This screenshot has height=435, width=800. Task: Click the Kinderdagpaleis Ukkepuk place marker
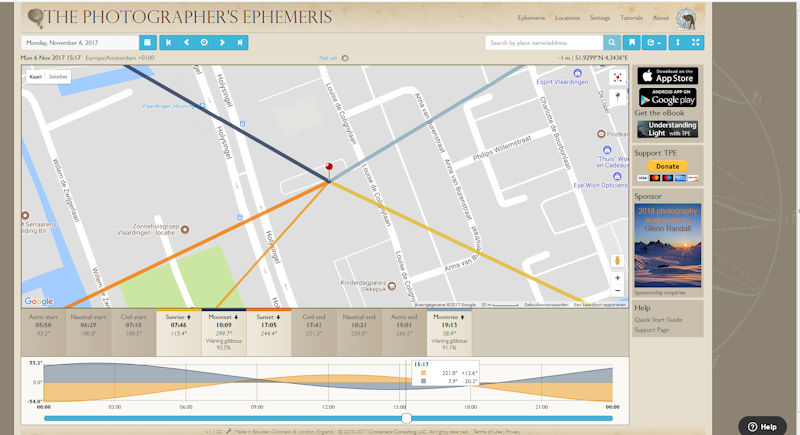392,286
